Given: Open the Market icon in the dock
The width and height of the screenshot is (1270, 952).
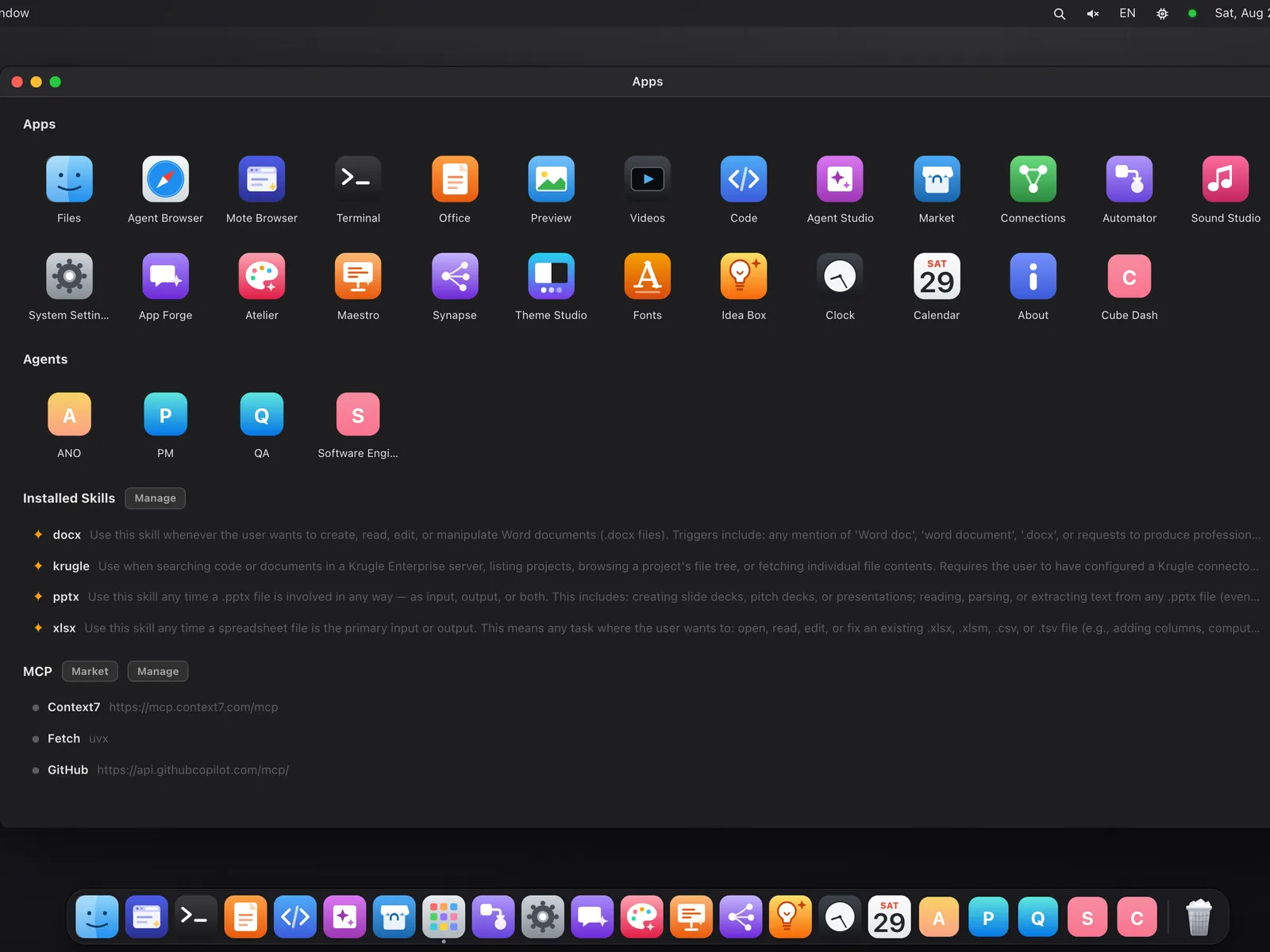Looking at the screenshot, I should [x=394, y=918].
